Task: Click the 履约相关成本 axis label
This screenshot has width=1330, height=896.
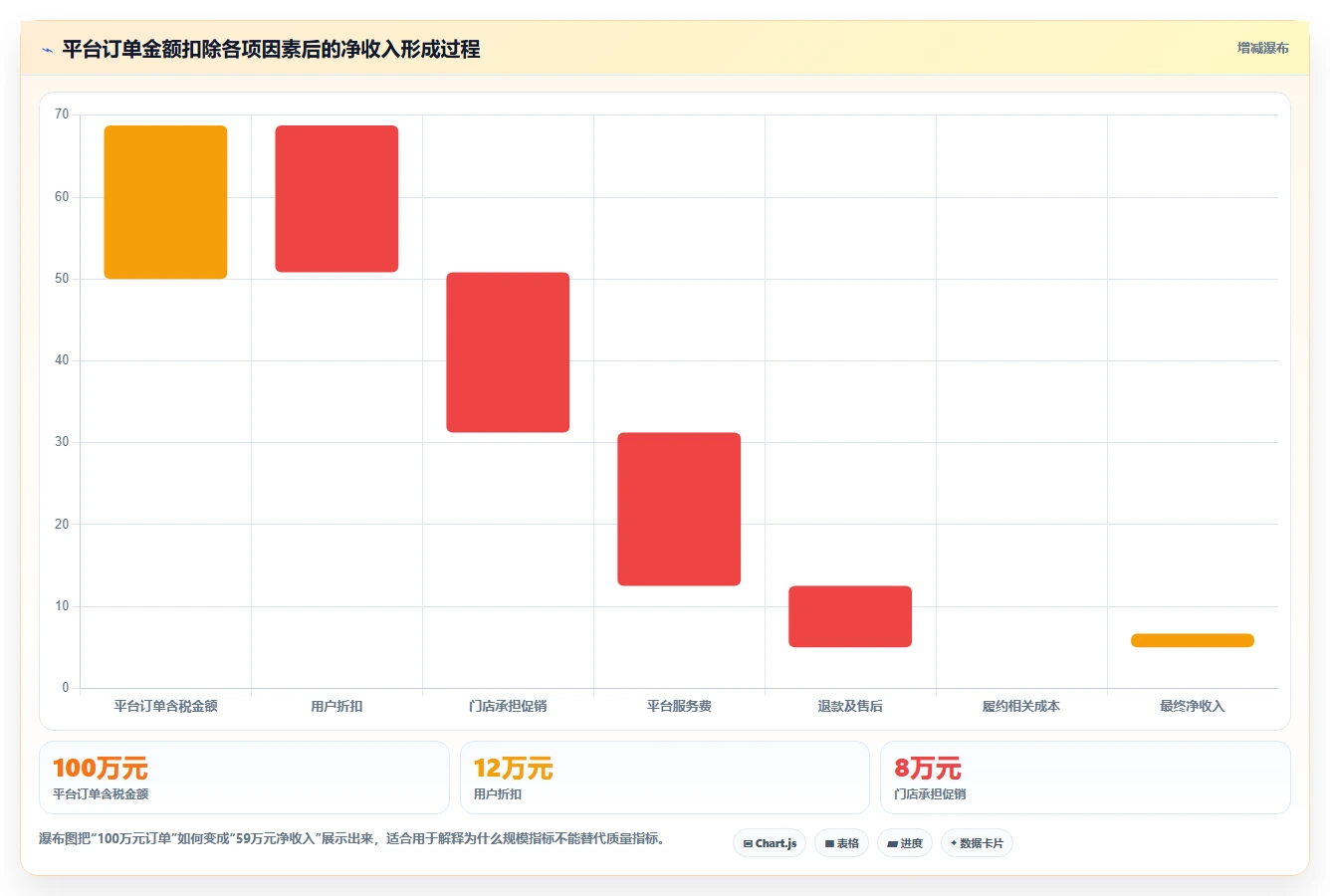Action: click(x=1021, y=706)
